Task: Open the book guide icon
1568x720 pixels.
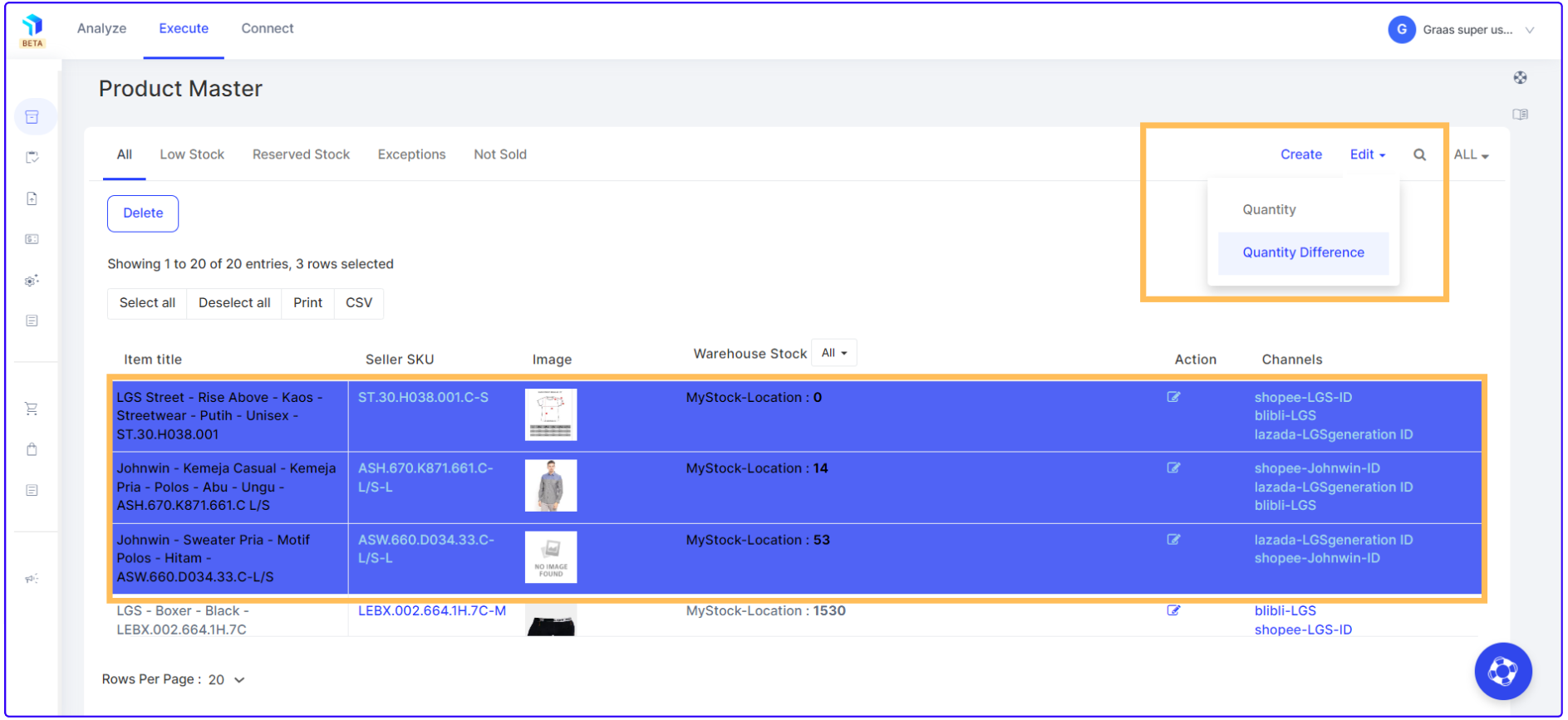Action: coord(1520,115)
